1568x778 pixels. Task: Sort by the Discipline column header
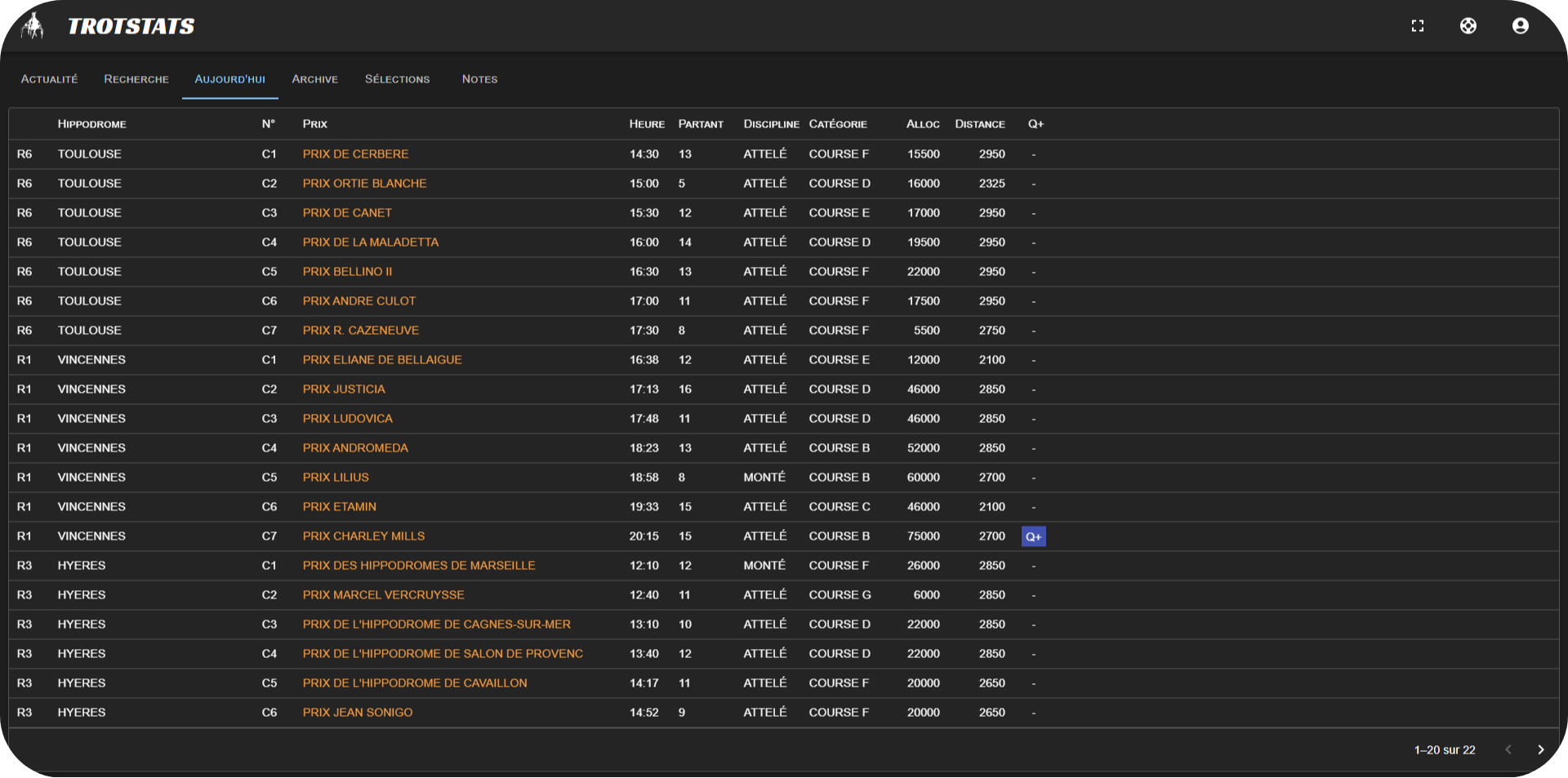pyautogui.click(x=771, y=124)
